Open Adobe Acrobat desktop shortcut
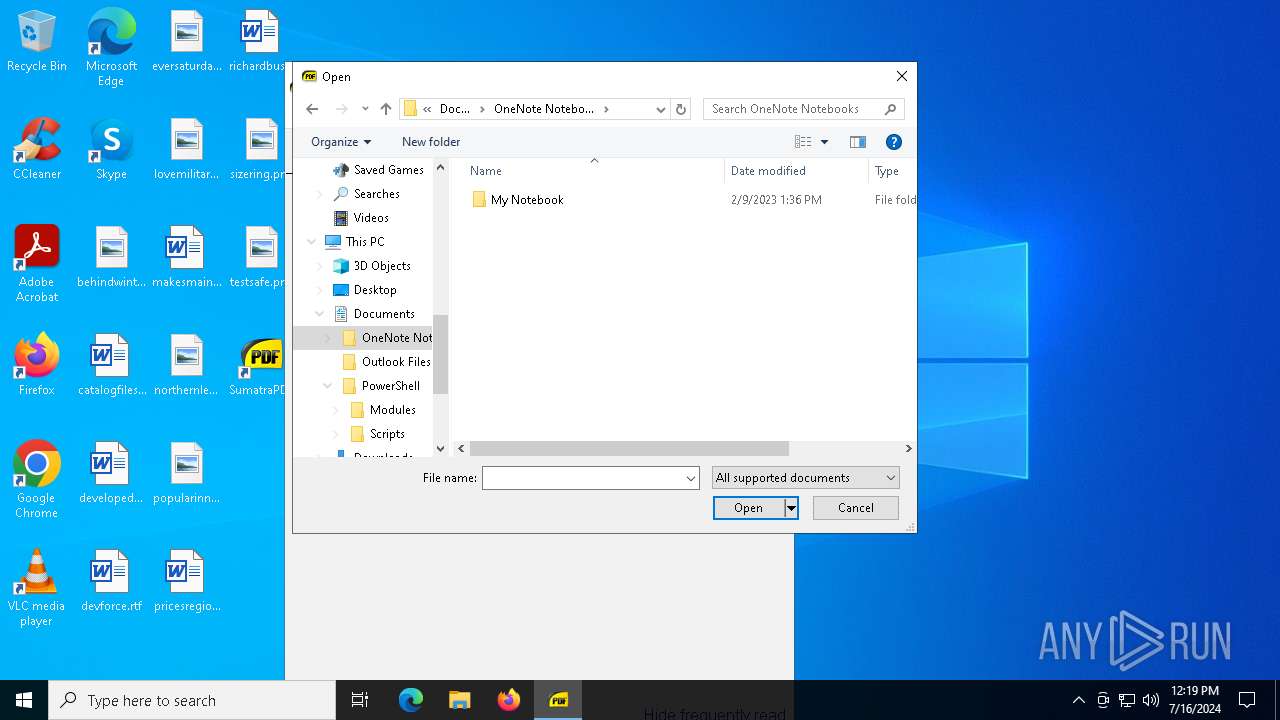The image size is (1280, 720). 37,263
